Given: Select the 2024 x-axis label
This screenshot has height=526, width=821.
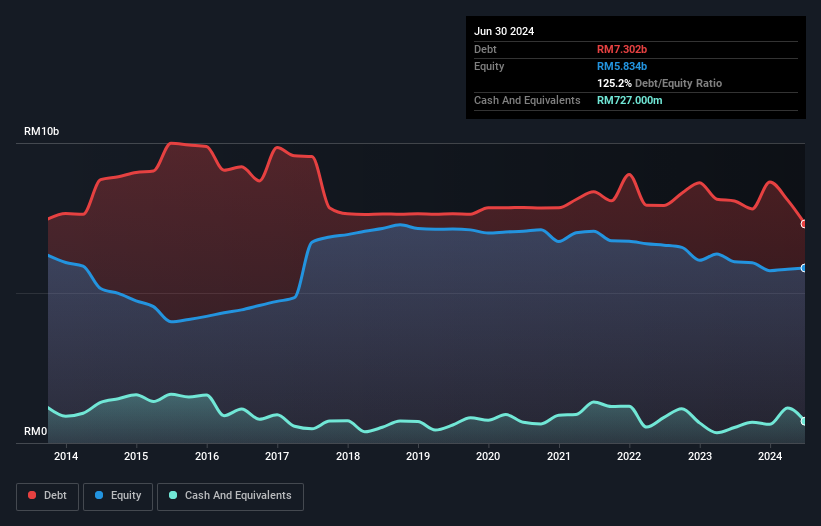Looking at the screenshot, I should [770, 456].
